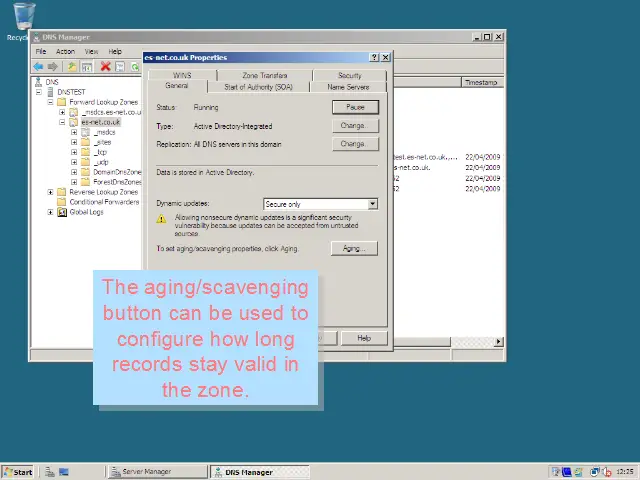This screenshot has height=480, width=640.
Task: Open the View menu
Action: (91, 51)
